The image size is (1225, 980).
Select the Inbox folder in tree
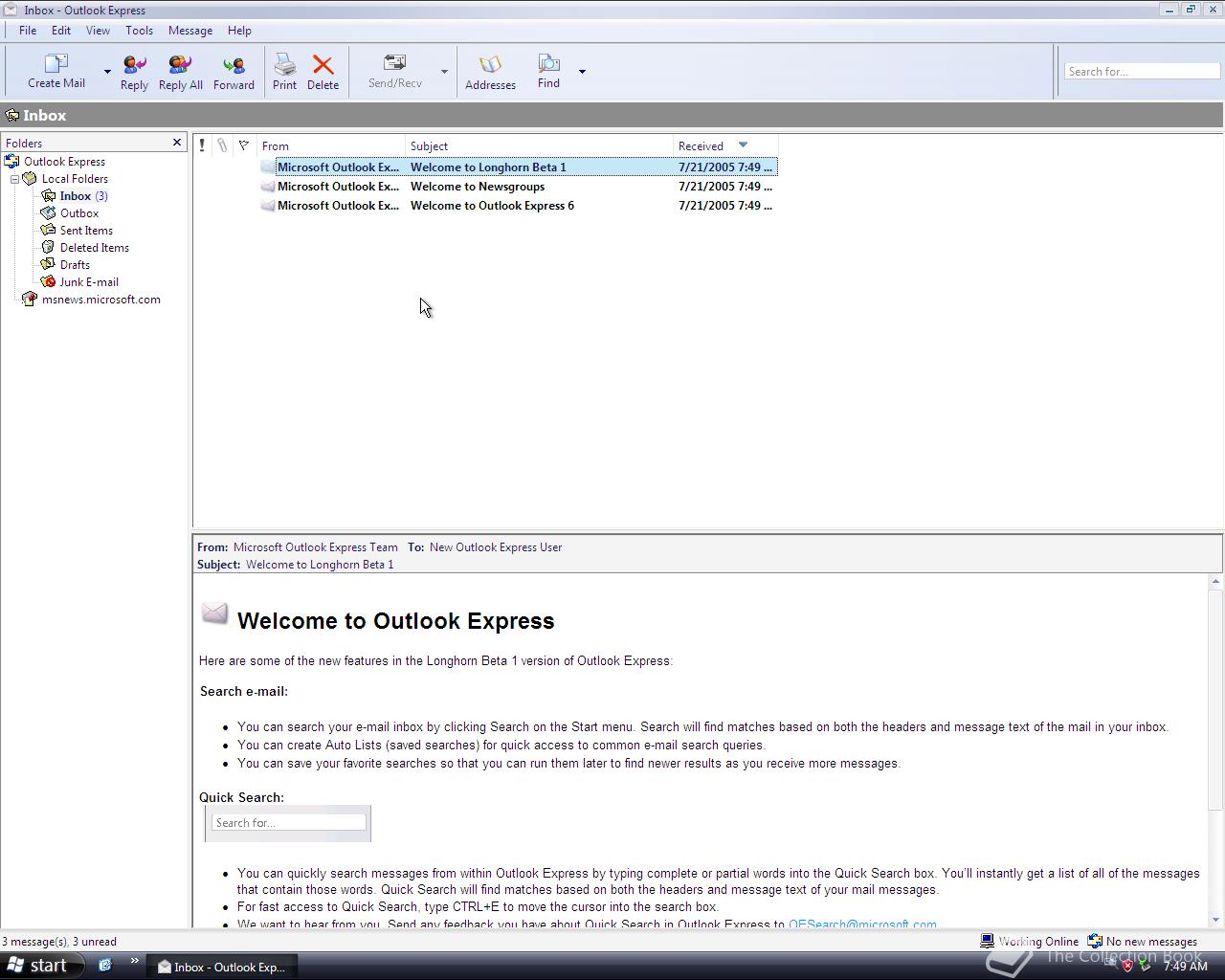pos(76,196)
